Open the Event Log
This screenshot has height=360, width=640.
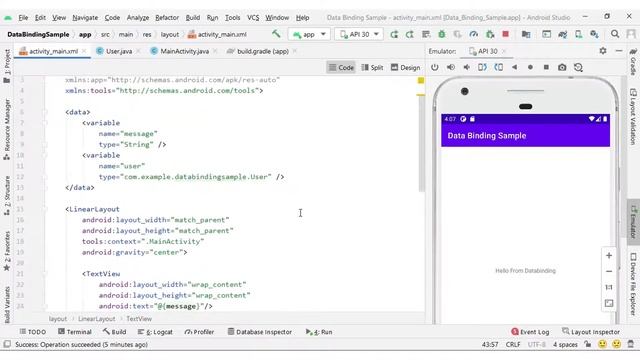click(530, 332)
